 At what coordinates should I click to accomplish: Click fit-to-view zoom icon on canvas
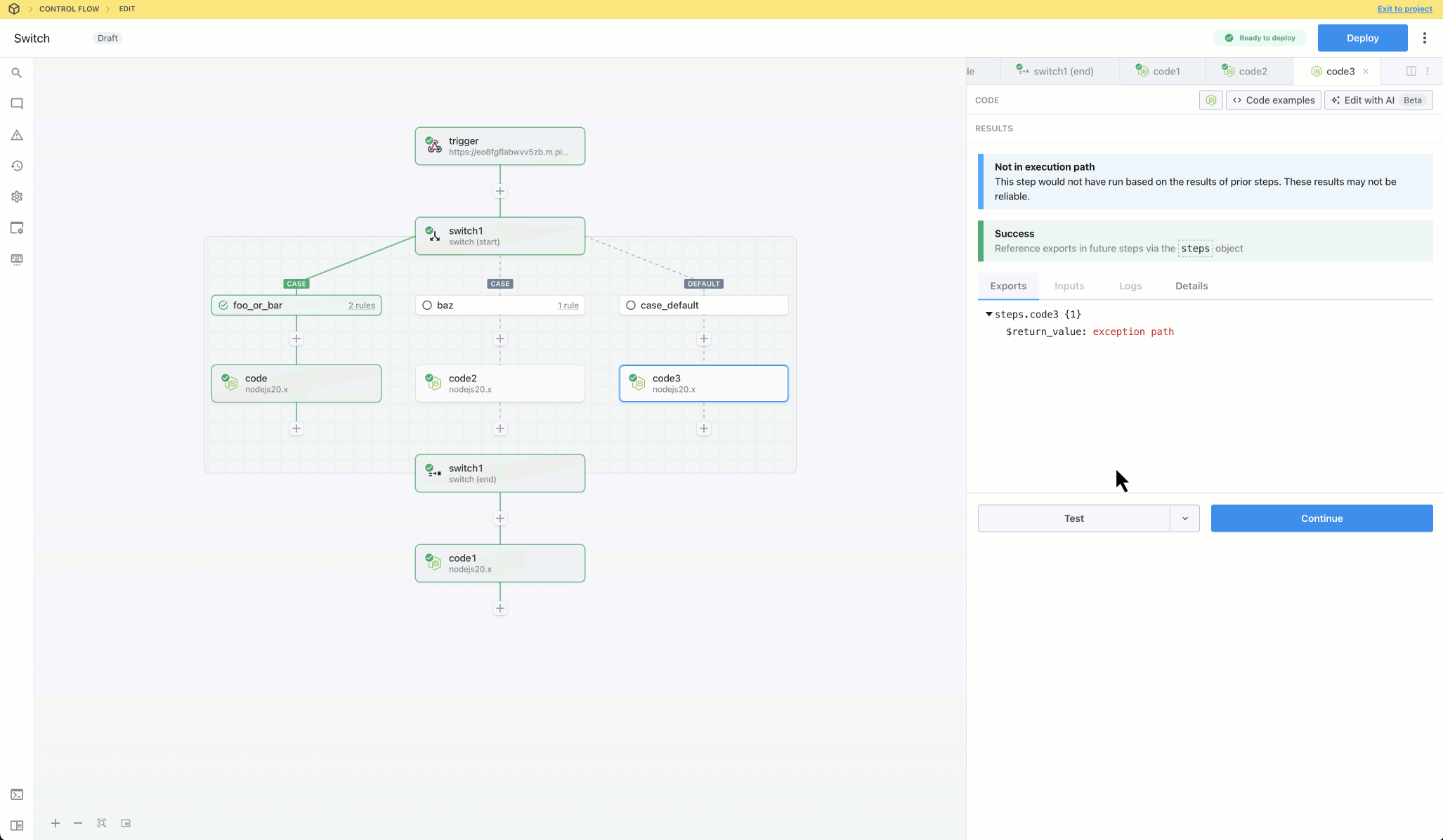pos(102,823)
